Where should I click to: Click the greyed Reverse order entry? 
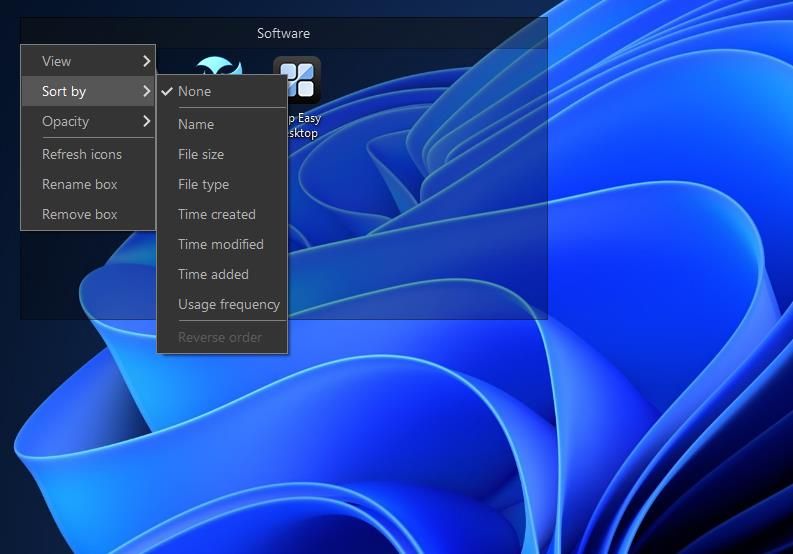pos(223,337)
